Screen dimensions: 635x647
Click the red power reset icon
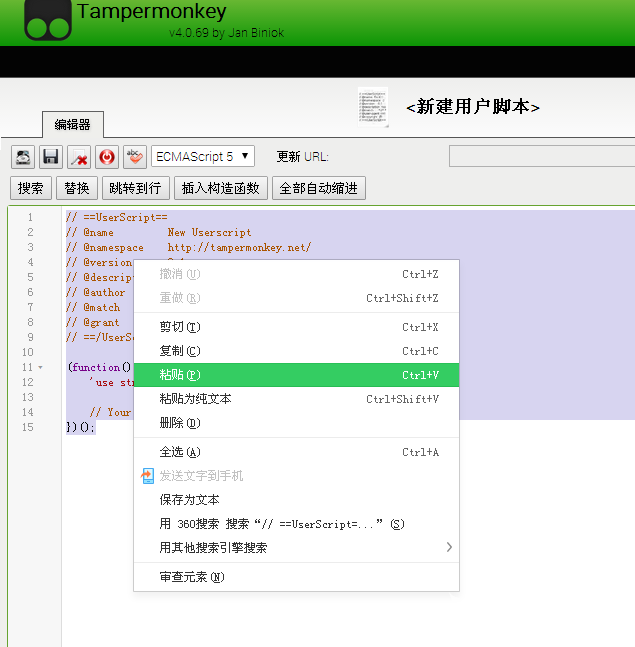[107, 157]
